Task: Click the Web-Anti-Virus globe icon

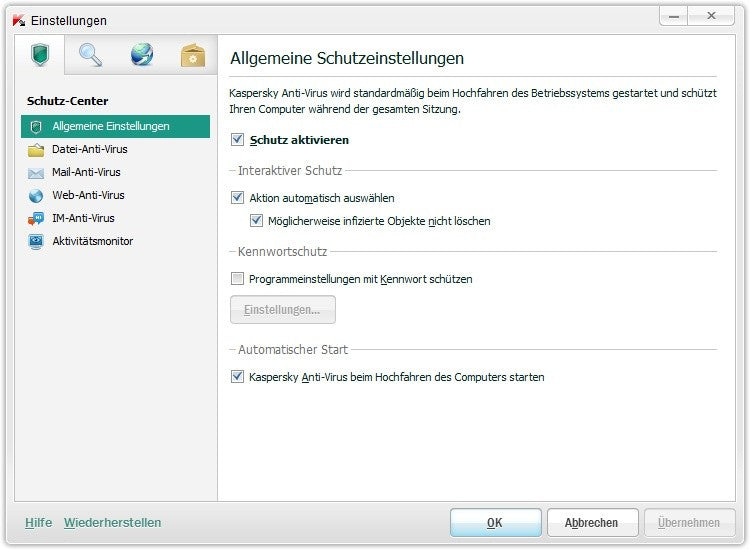Action: (36, 196)
